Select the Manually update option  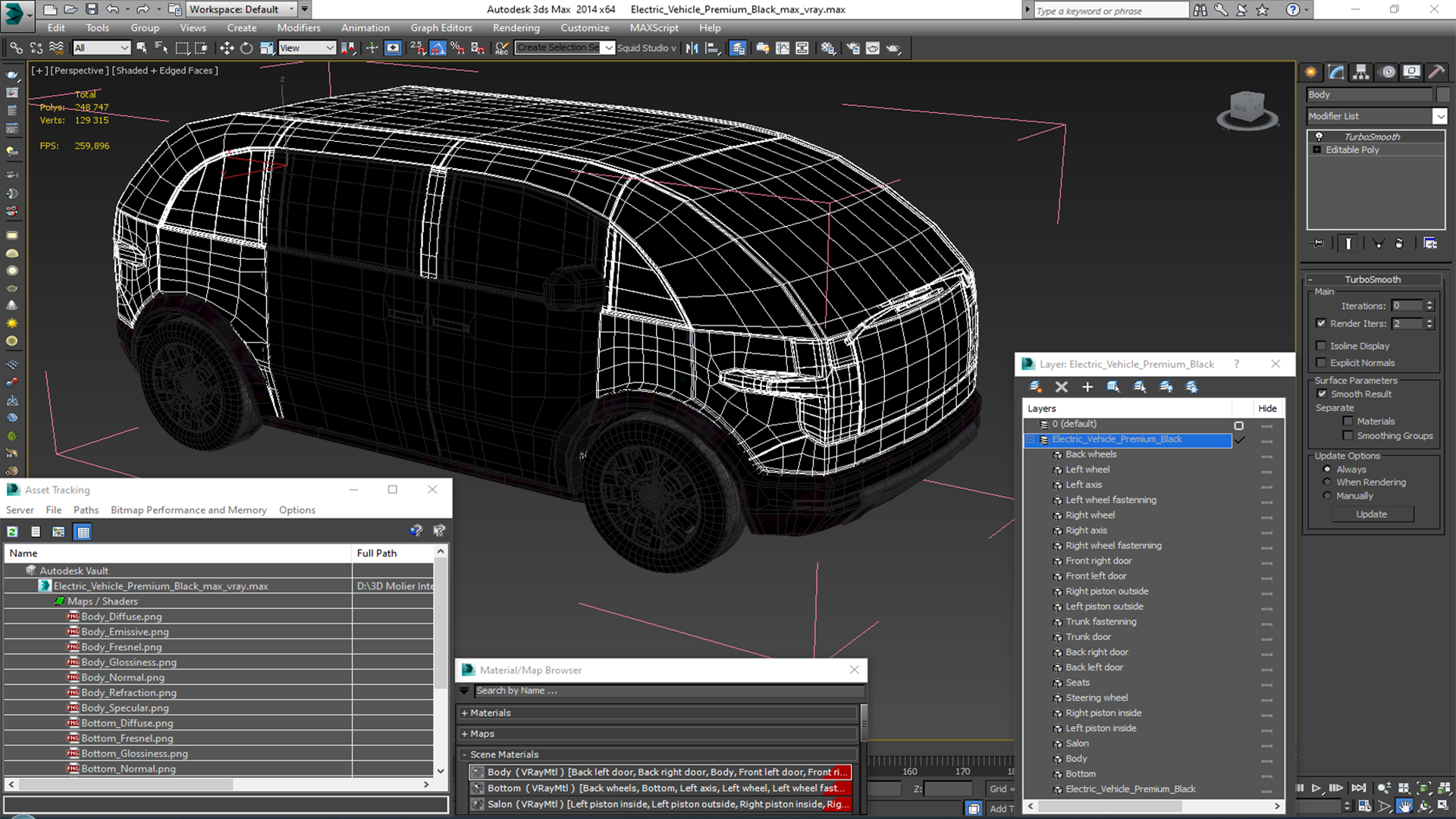1327,496
